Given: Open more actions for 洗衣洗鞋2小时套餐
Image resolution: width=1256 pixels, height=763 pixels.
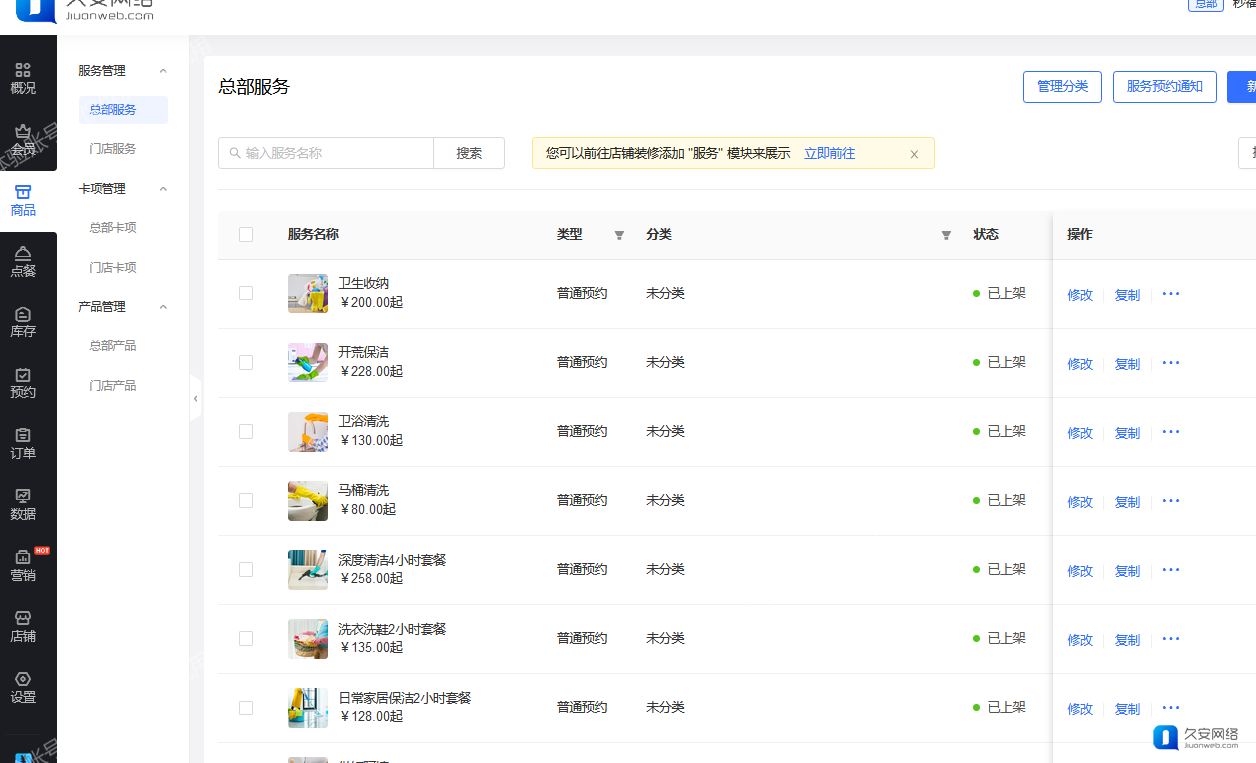Looking at the screenshot, I should point(1171,639).
